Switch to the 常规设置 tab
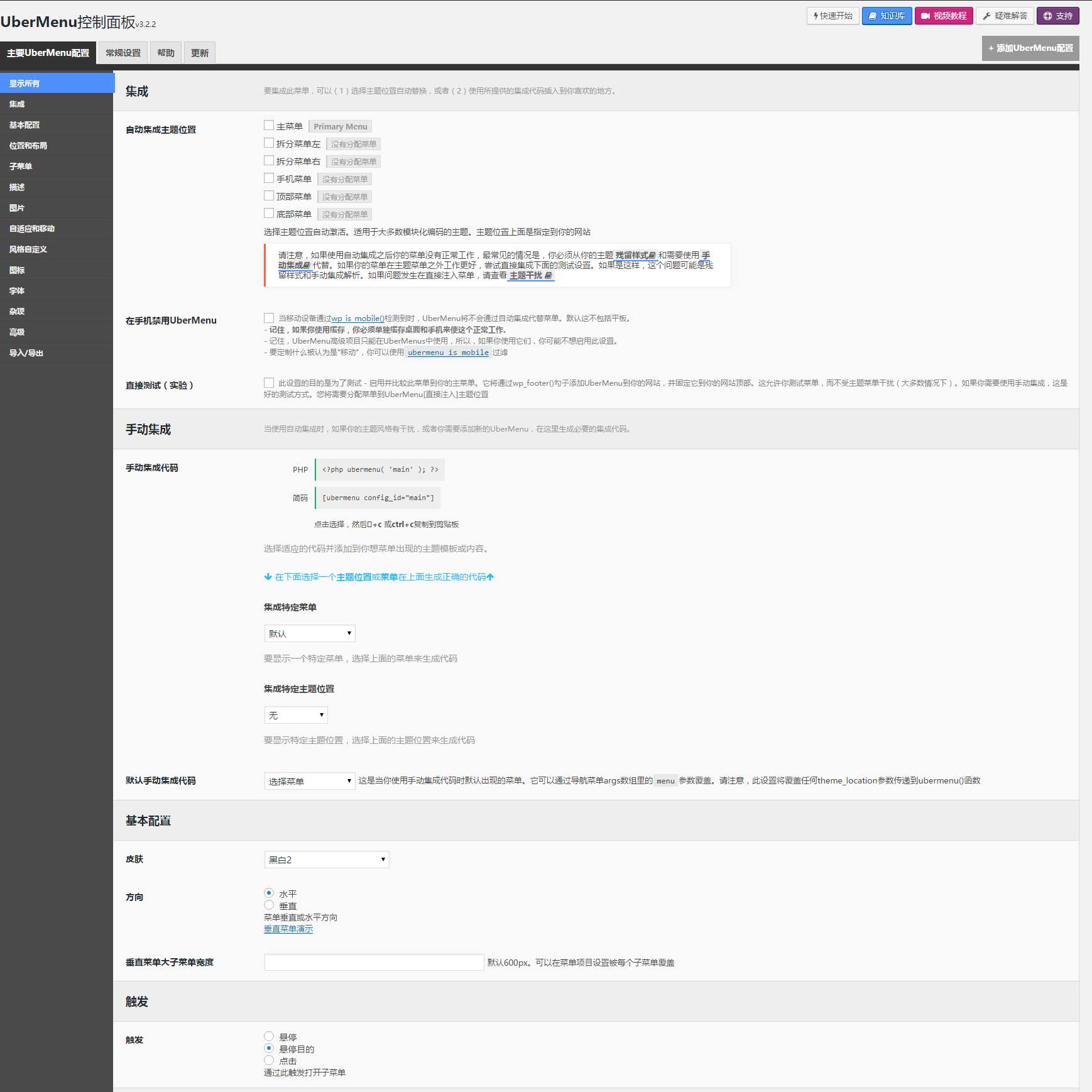Image resolution: width=1092 pixels, height=1092 pixels. click(x=123, y=53)
